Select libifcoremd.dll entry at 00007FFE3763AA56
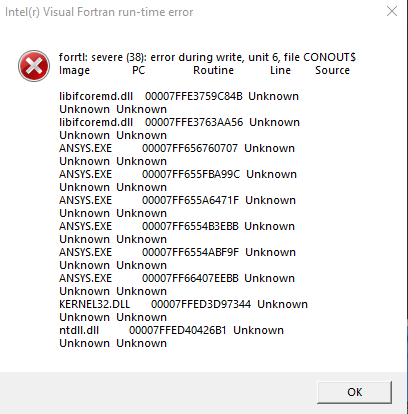The image size is (408, 414). tap(179, 129)
